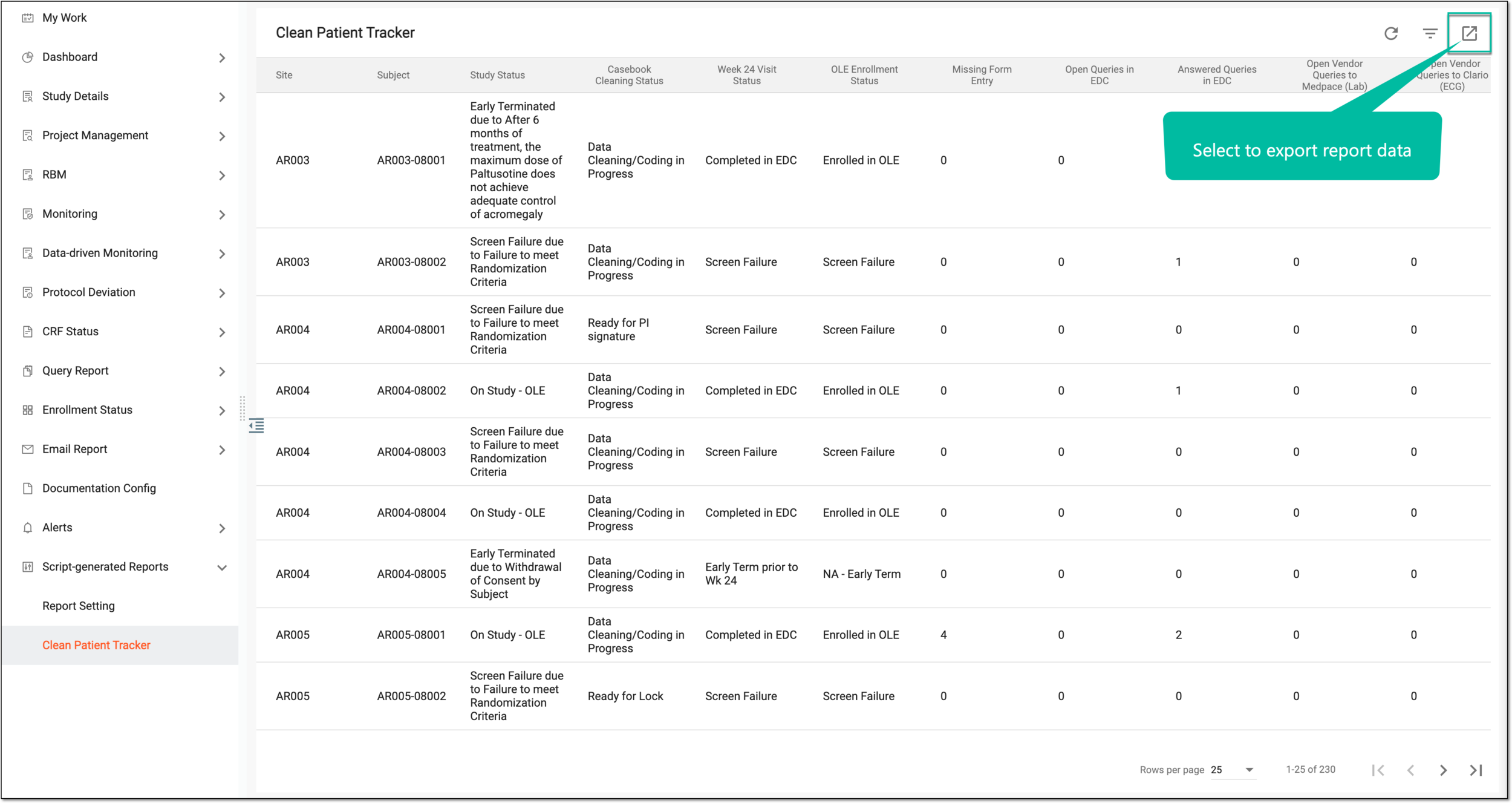Refresh the Clean Patient Tracker report
1512x803 pixels.
pyautogui.click(x=1391, y=33)
